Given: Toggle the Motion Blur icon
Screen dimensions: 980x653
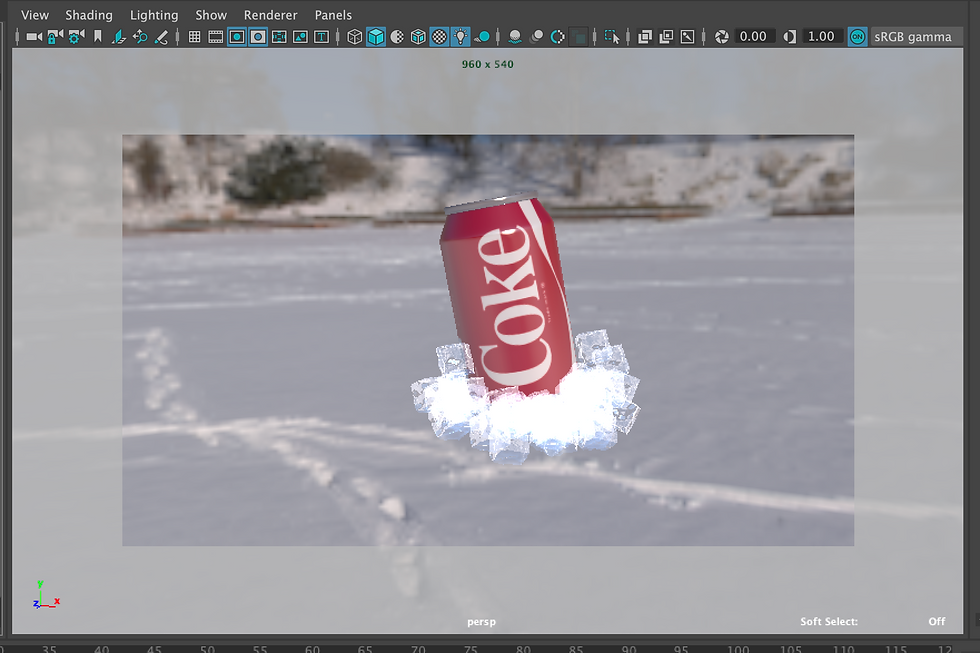Looking at the screenshot, I should (x=536, y=37).
